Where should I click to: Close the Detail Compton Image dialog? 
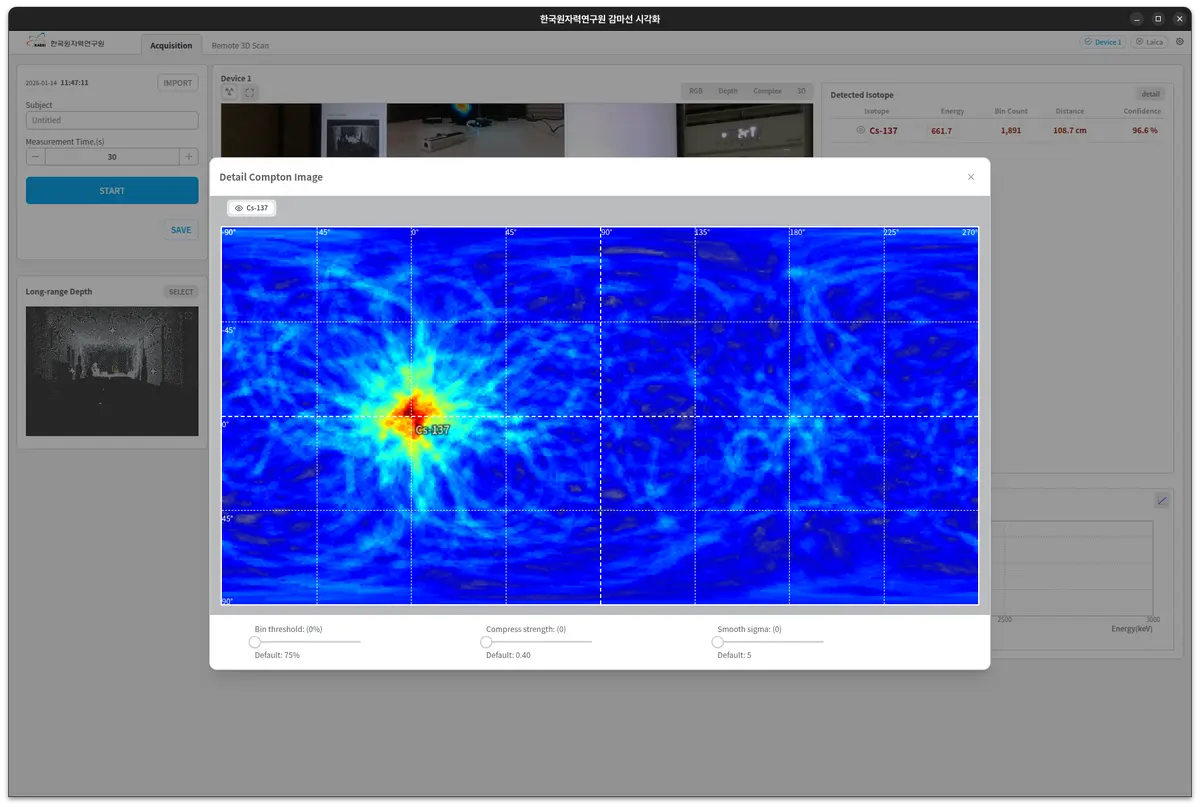970,177
